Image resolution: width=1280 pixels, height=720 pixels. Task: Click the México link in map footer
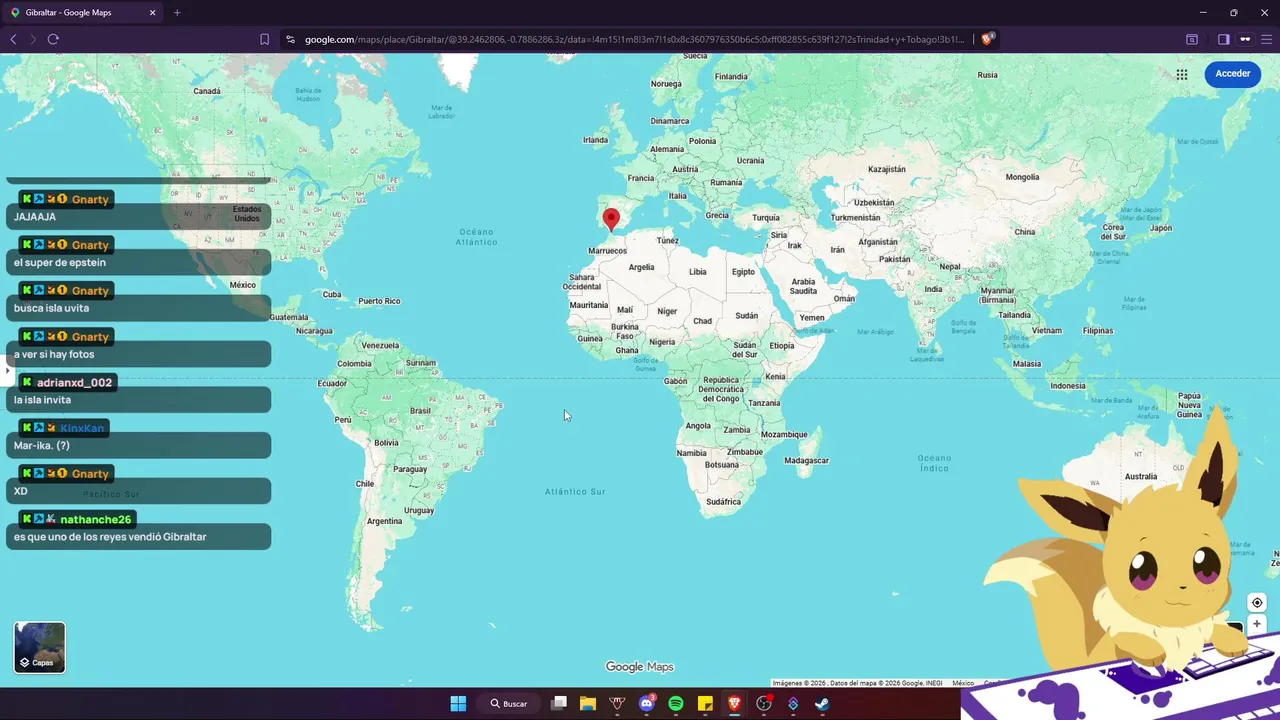(x=963, y=683)
